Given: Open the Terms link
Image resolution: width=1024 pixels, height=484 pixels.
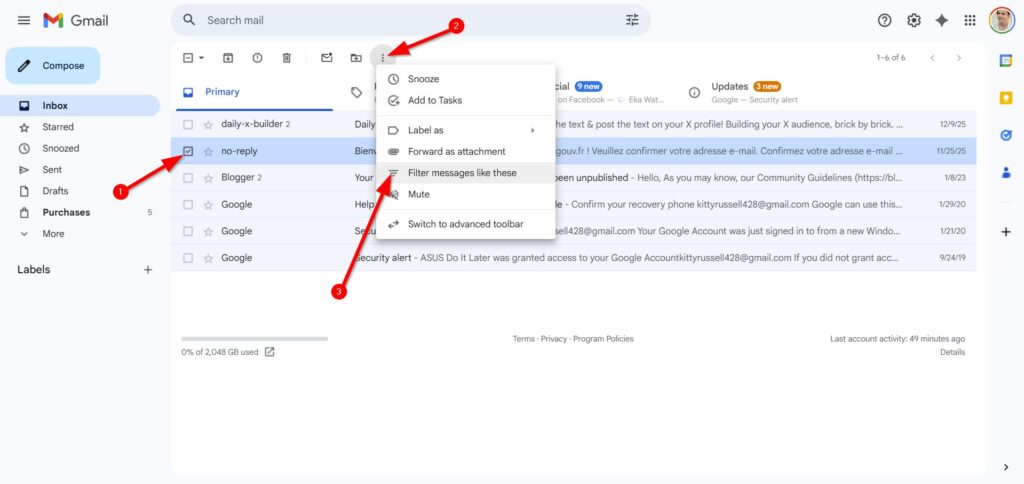Looking at the screenshot, I should (523, 339).
